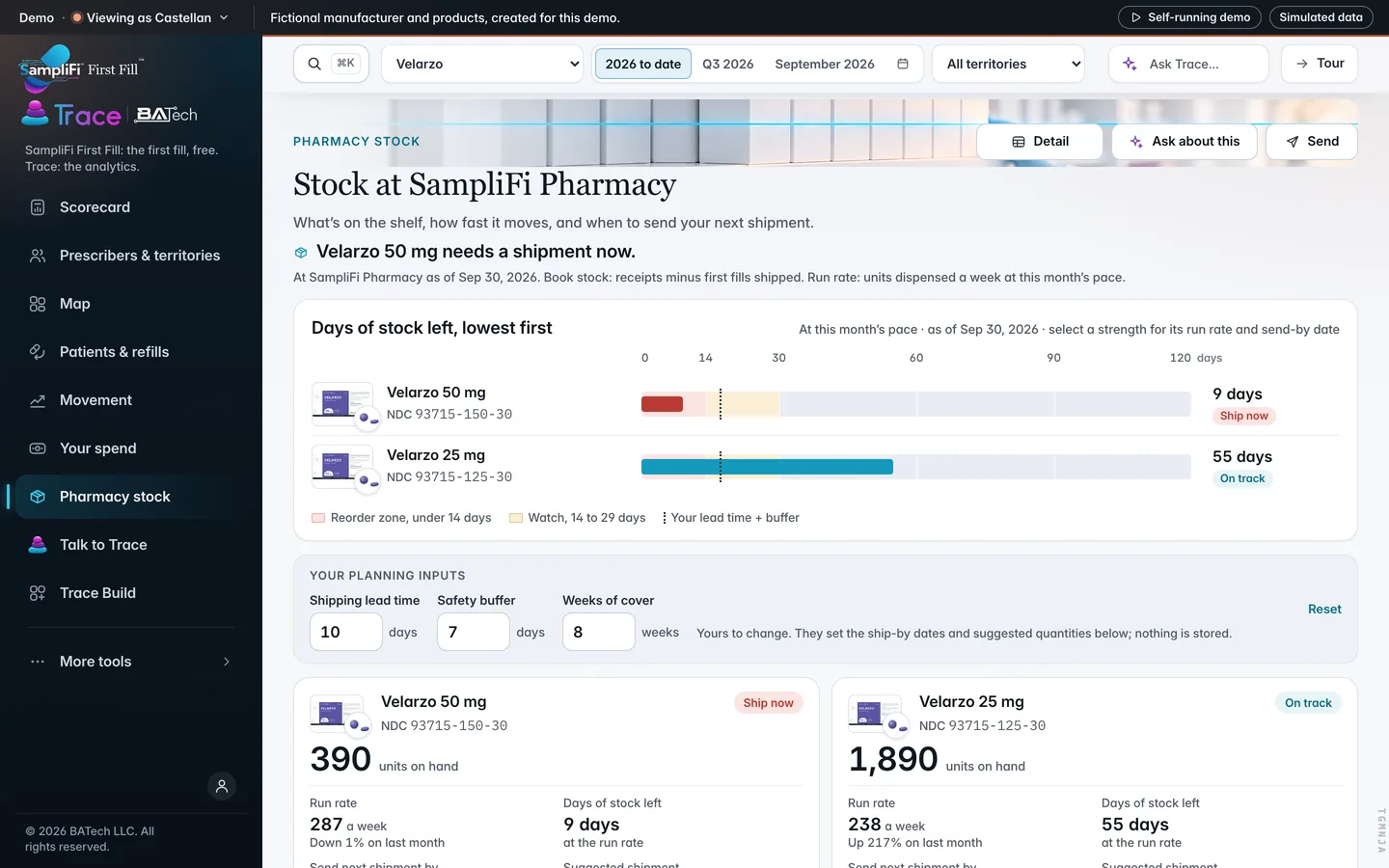Reset the planning inputs

click(1324, 610)
